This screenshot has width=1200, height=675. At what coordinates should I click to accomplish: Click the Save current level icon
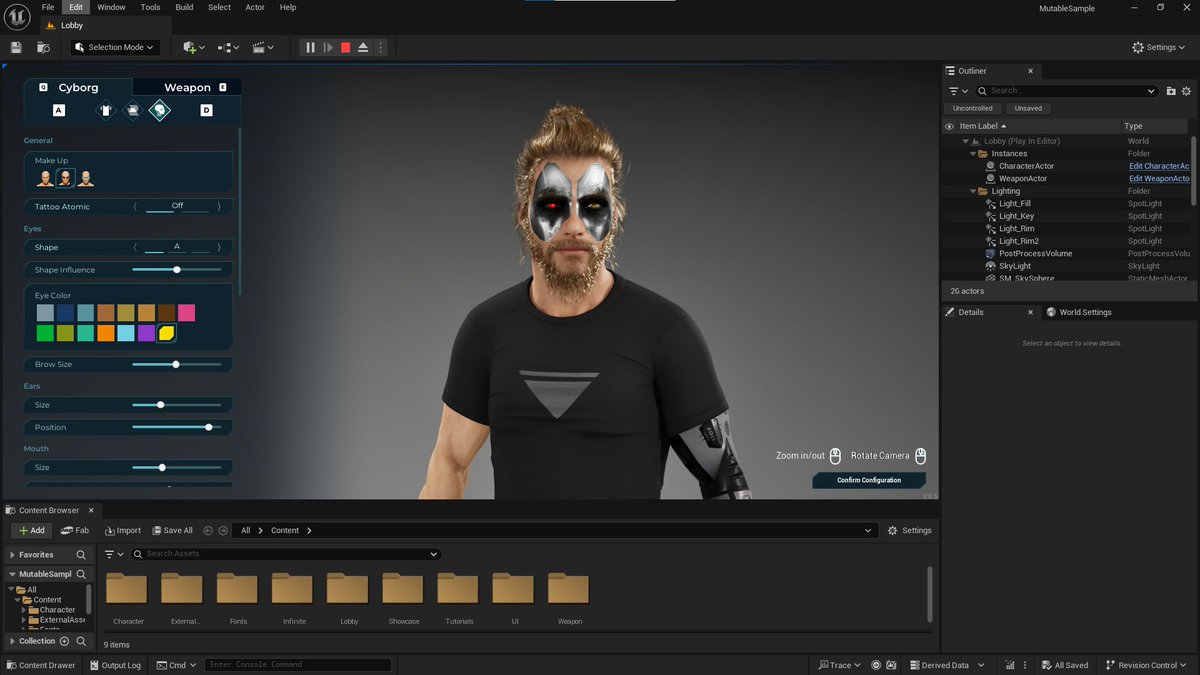coord(16,47)
